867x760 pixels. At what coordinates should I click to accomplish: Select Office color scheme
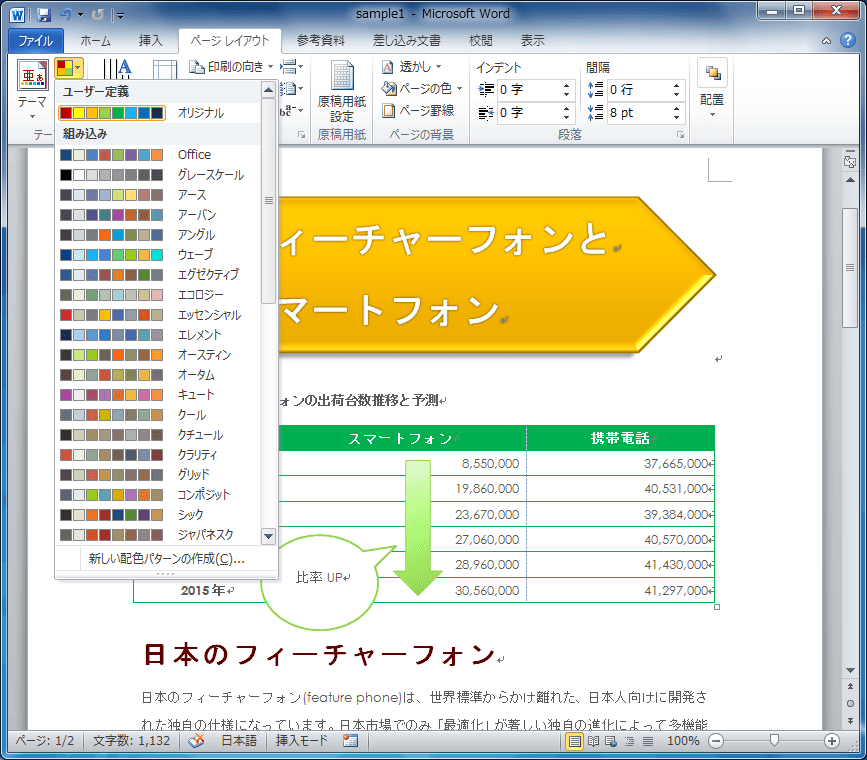(158, 154)
